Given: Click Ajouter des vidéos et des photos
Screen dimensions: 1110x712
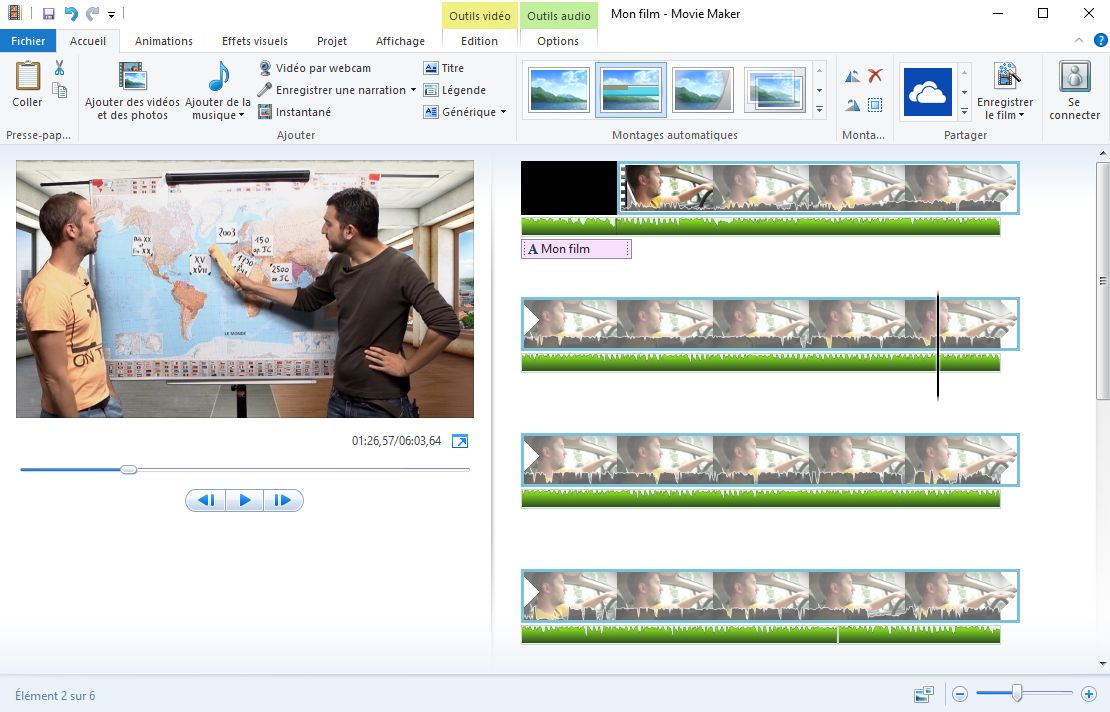Looking at the screenshot, I should tap(132, 90).
